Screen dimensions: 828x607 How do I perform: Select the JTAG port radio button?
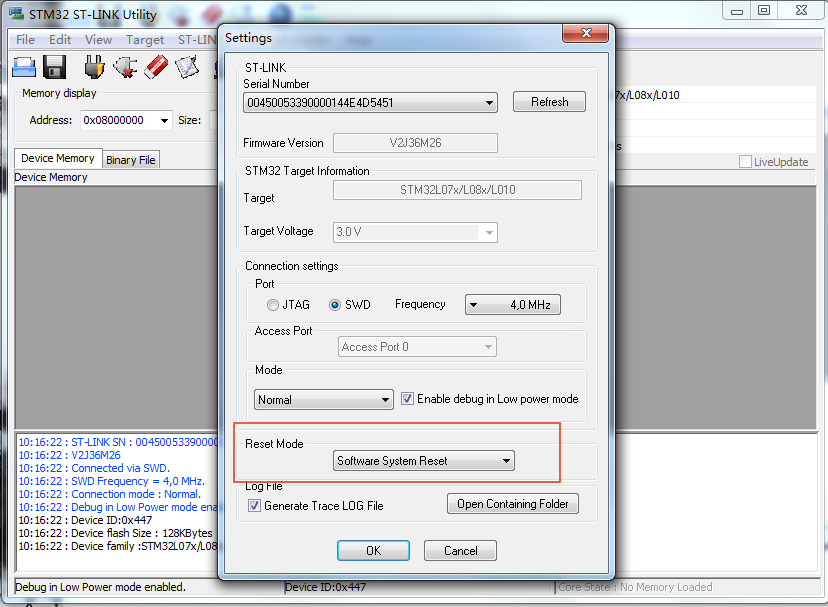click(273, 305)
